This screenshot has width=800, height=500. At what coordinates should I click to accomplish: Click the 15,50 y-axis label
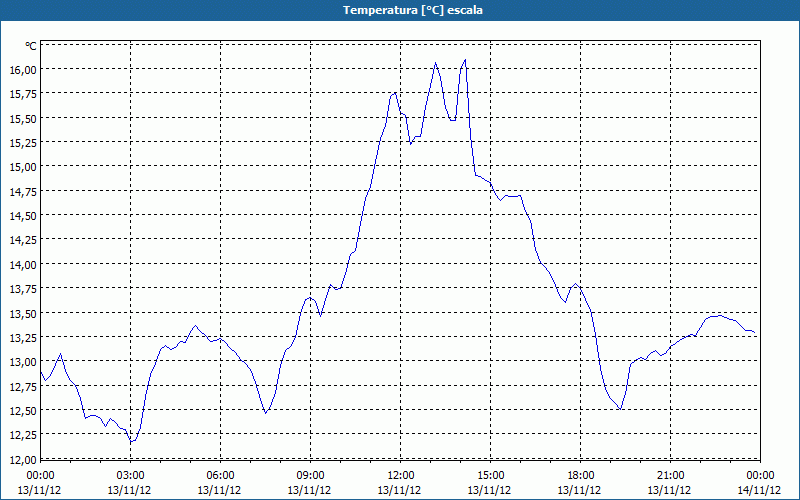[23, 118]
